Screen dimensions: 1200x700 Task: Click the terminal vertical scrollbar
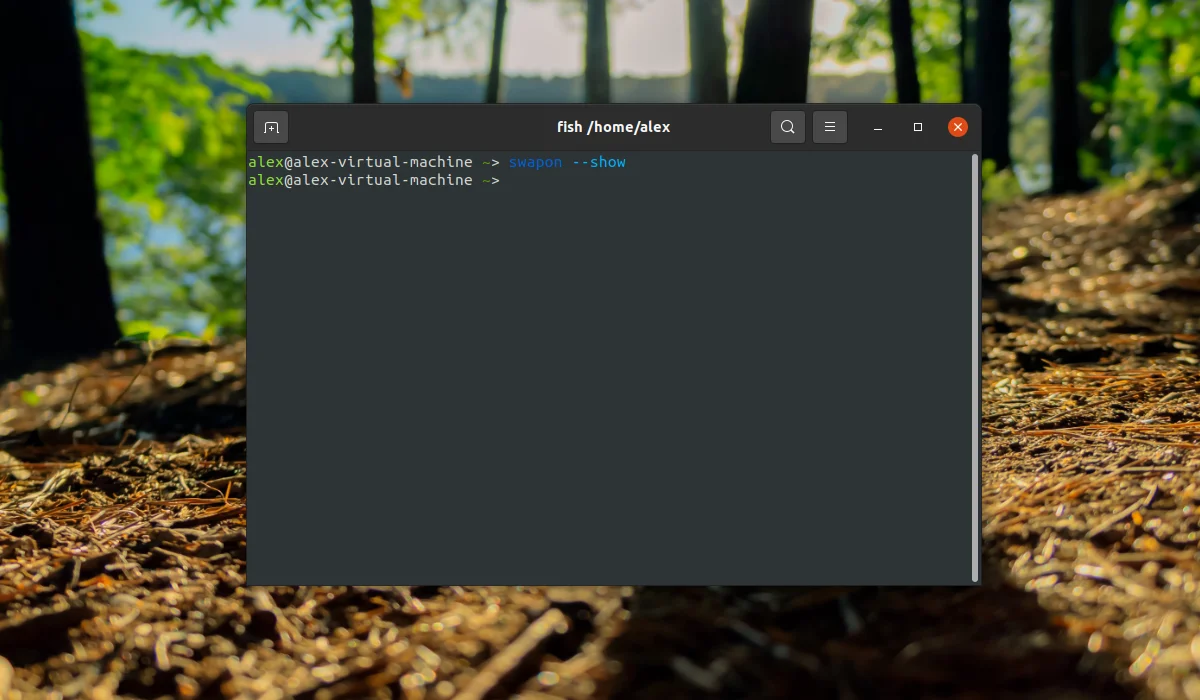pos(975,367)
